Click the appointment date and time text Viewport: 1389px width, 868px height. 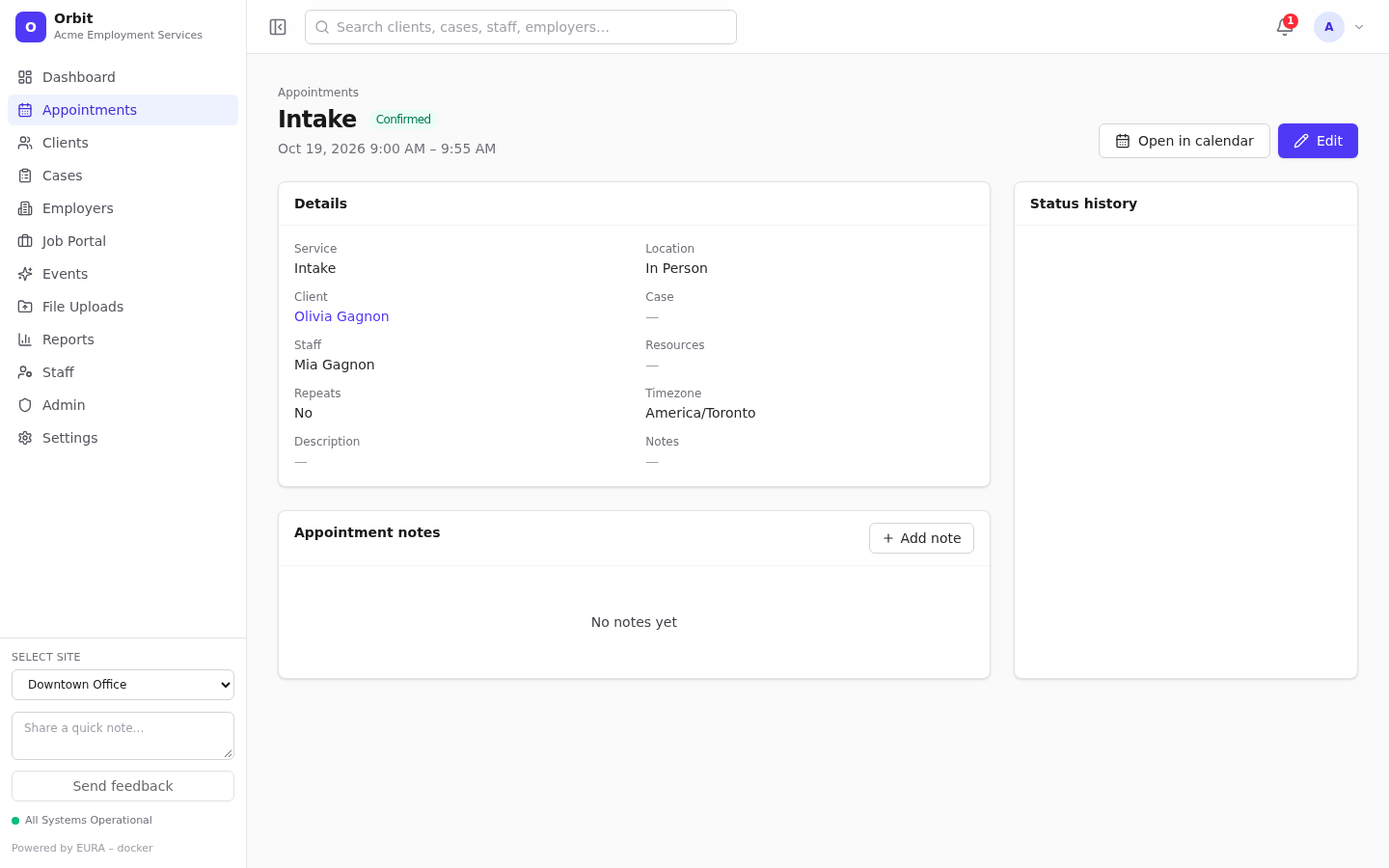pyautogui.click(x=387, y=149)
